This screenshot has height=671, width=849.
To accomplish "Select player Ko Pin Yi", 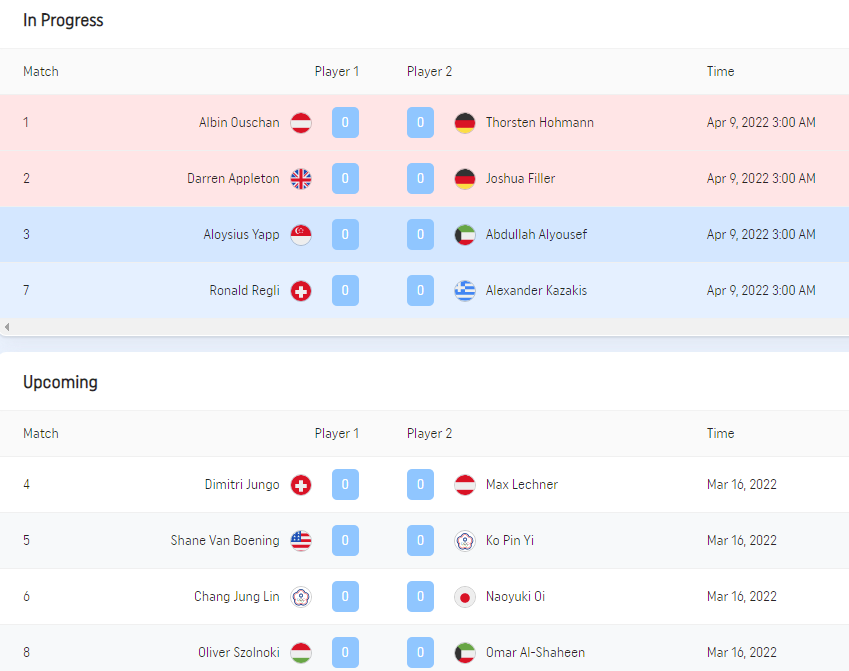I will [x=509, y=541].
